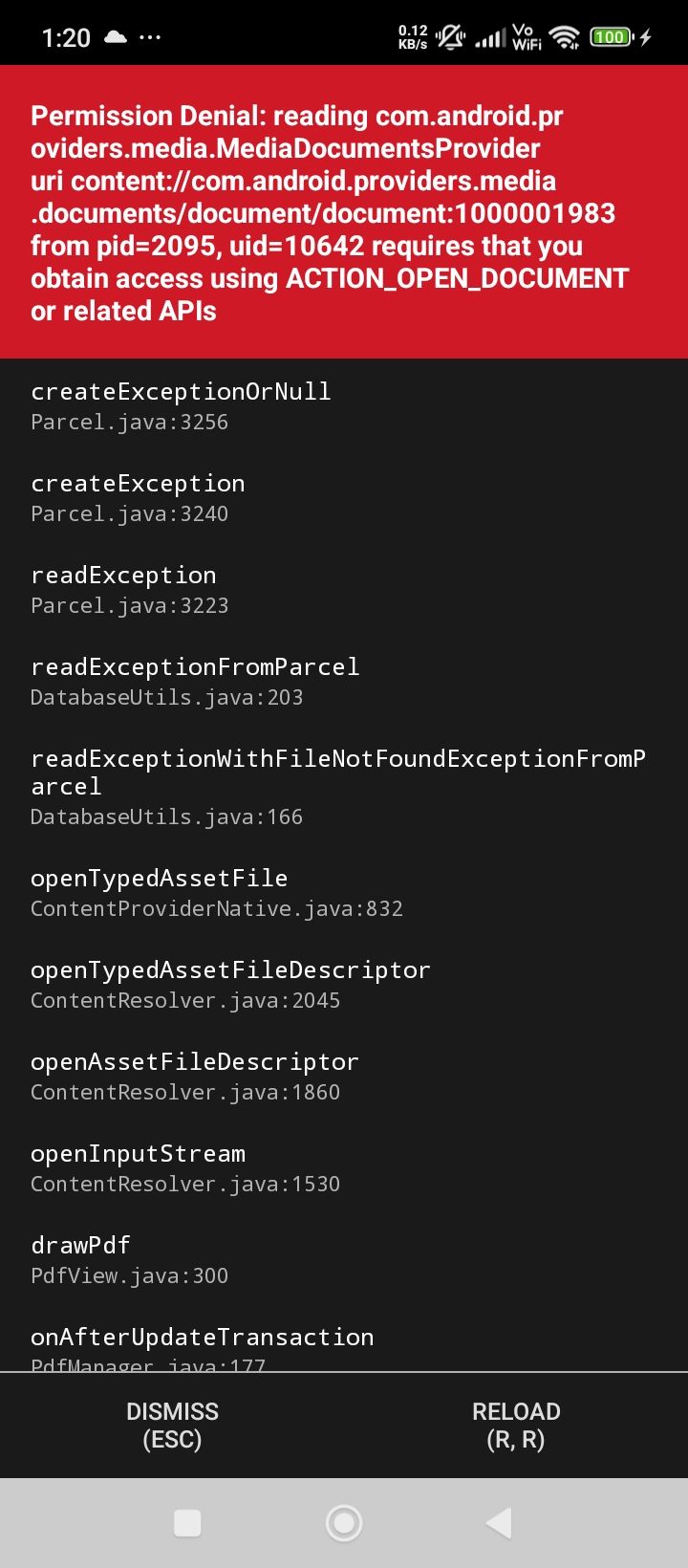The width and height of the screenshot is (688, 1568).
Task: Tap the clock showing 1:20
Action: pos(66,37)
